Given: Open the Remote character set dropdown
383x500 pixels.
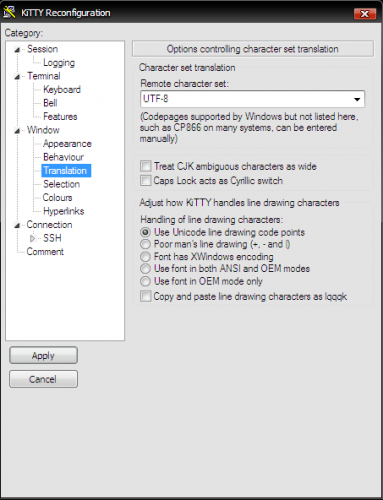Looking at the screenshot, I should click(357, 99).
